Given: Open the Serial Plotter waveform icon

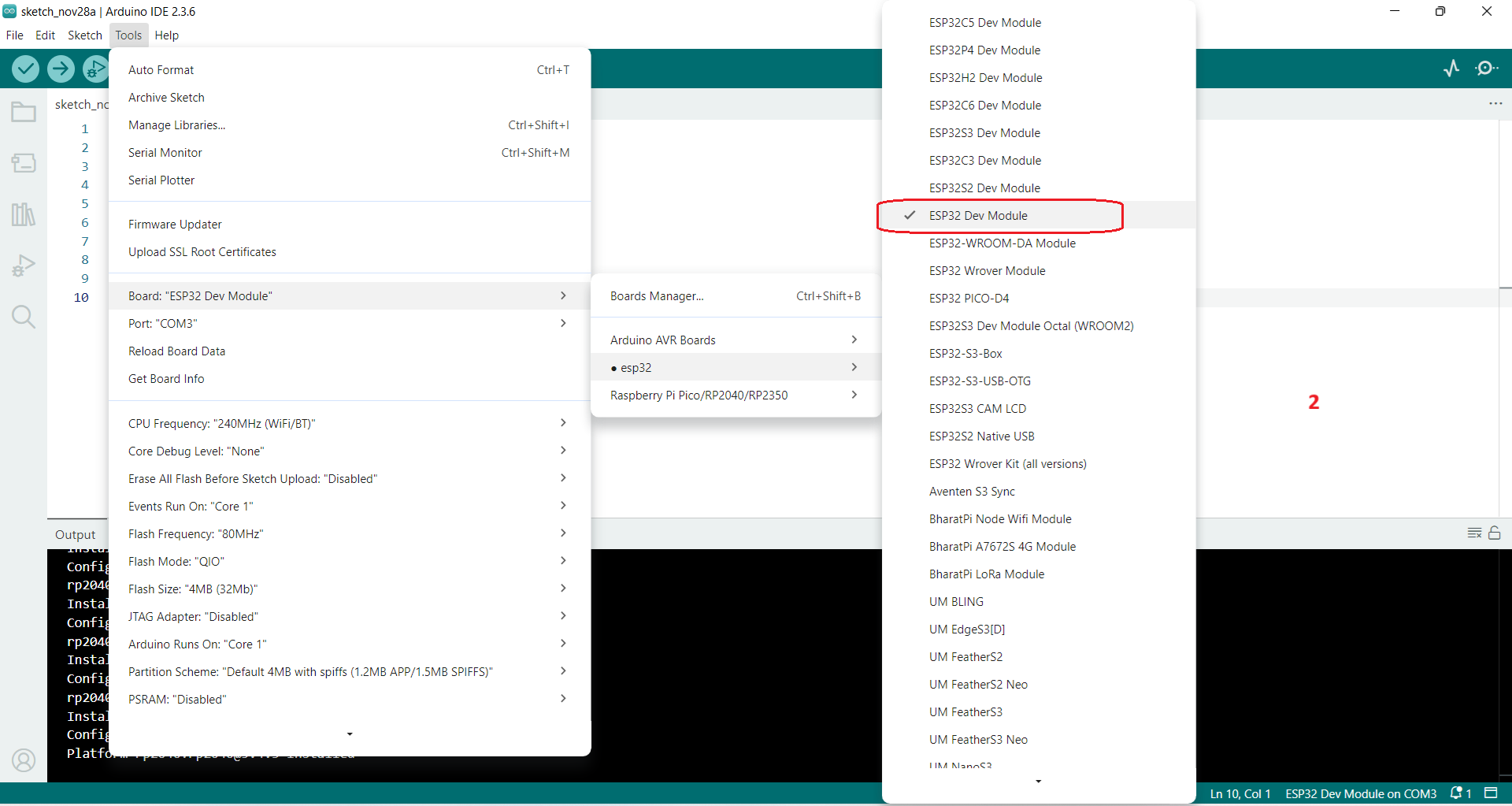Looking at the screenshot, I should [1451, 69].
